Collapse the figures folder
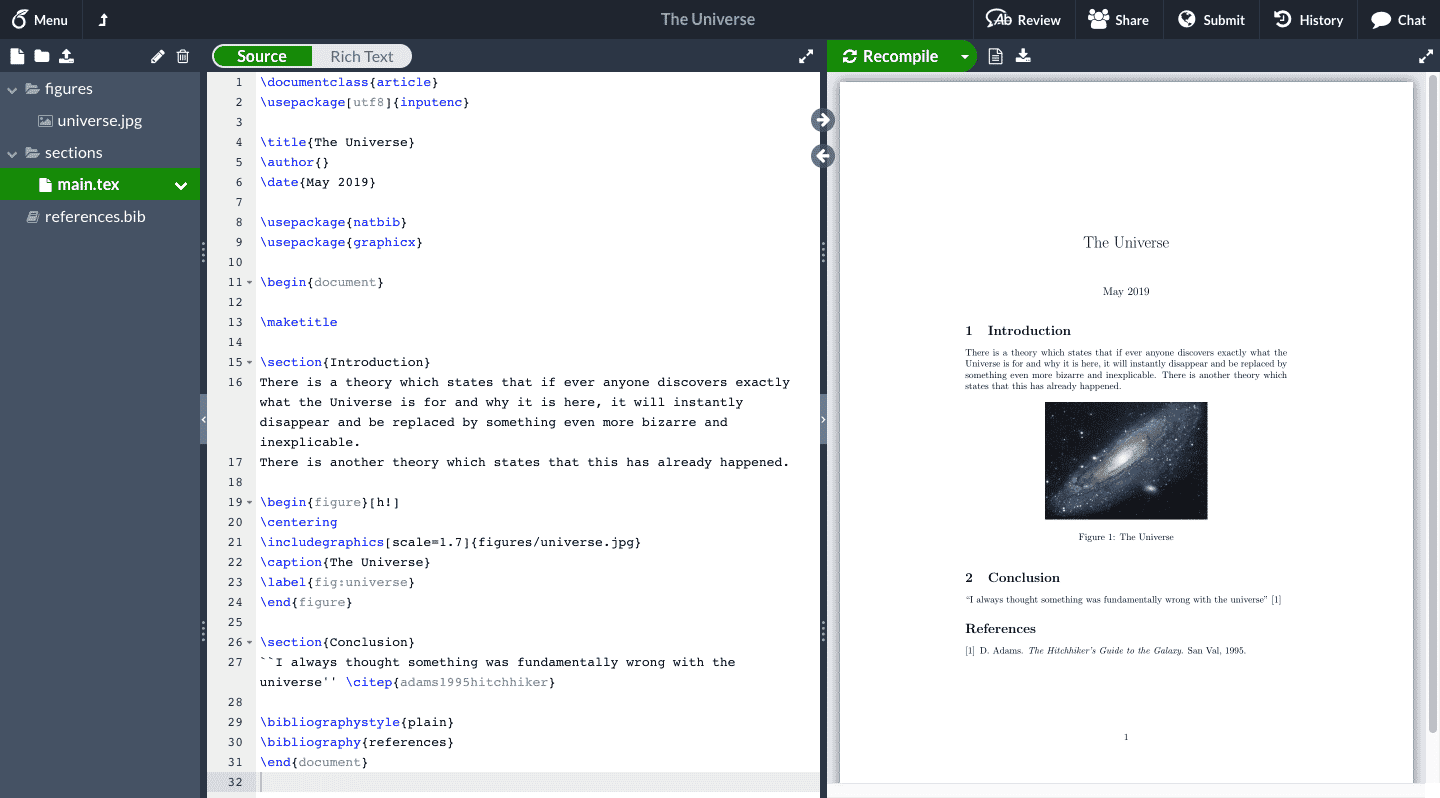1440x798 pixels. click(10, 88)
